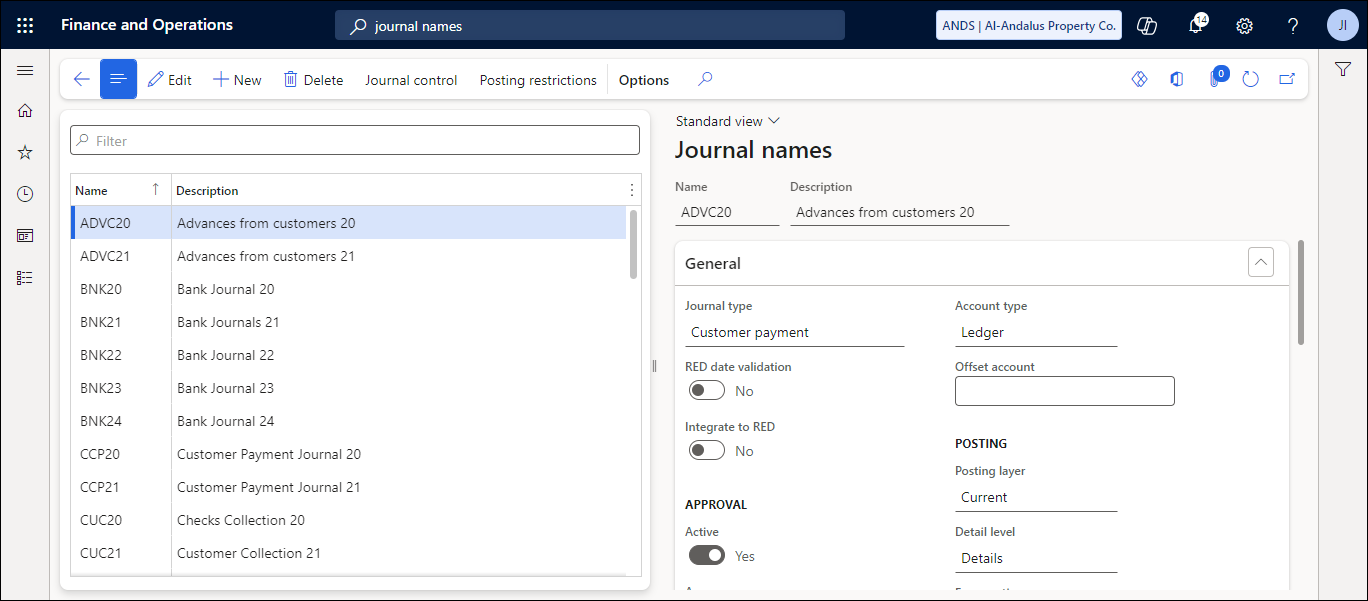1368x601 pixels.
Task: Switch to Posting restrictions
Action: pos(538,79)
